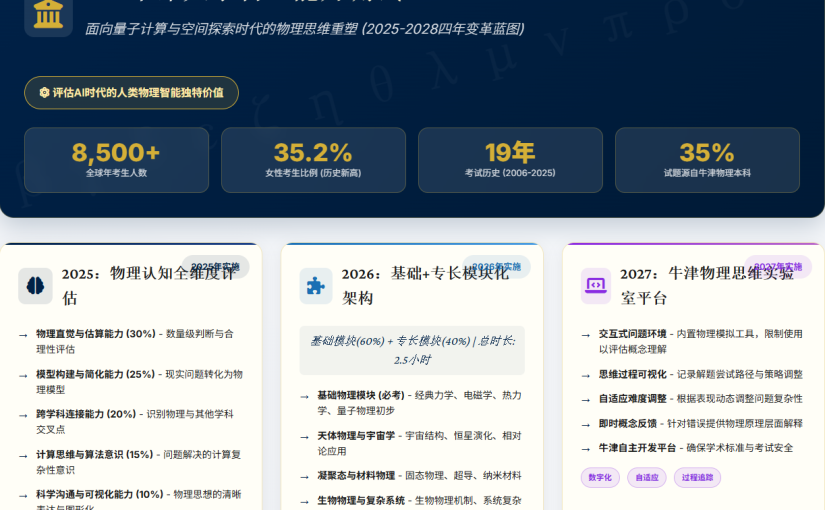Click the 2027年实施 badge
Screen dimensions: 825x510
(x=778, y=266)
